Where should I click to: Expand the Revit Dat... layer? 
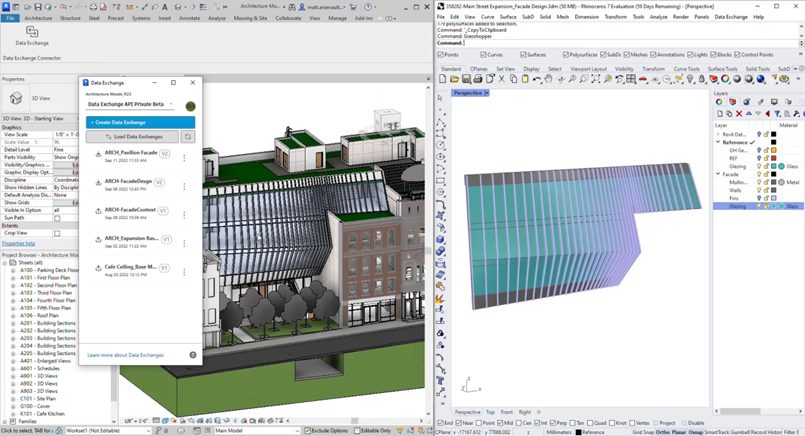click(718, 134)
